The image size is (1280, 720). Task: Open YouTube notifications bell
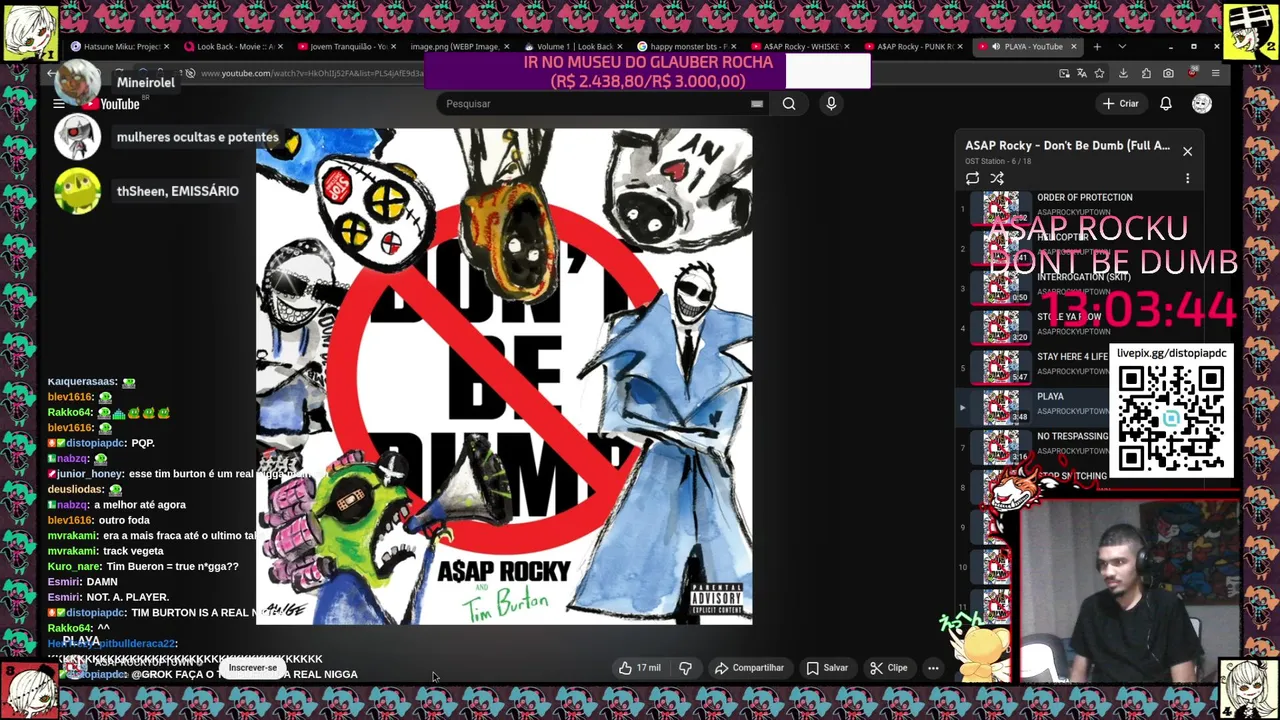1166,104
